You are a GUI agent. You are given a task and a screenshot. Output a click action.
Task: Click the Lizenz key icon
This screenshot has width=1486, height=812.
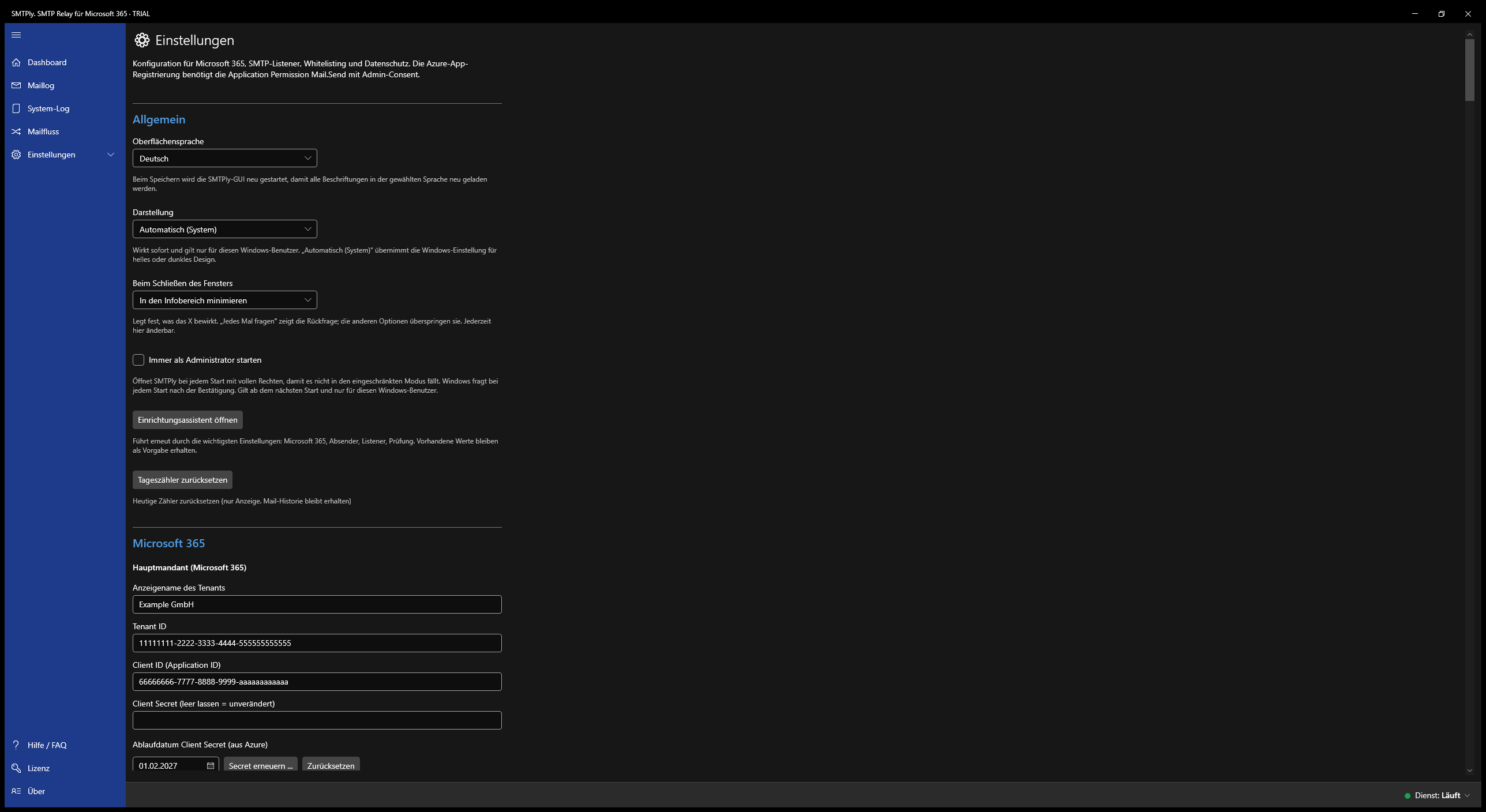16,768
